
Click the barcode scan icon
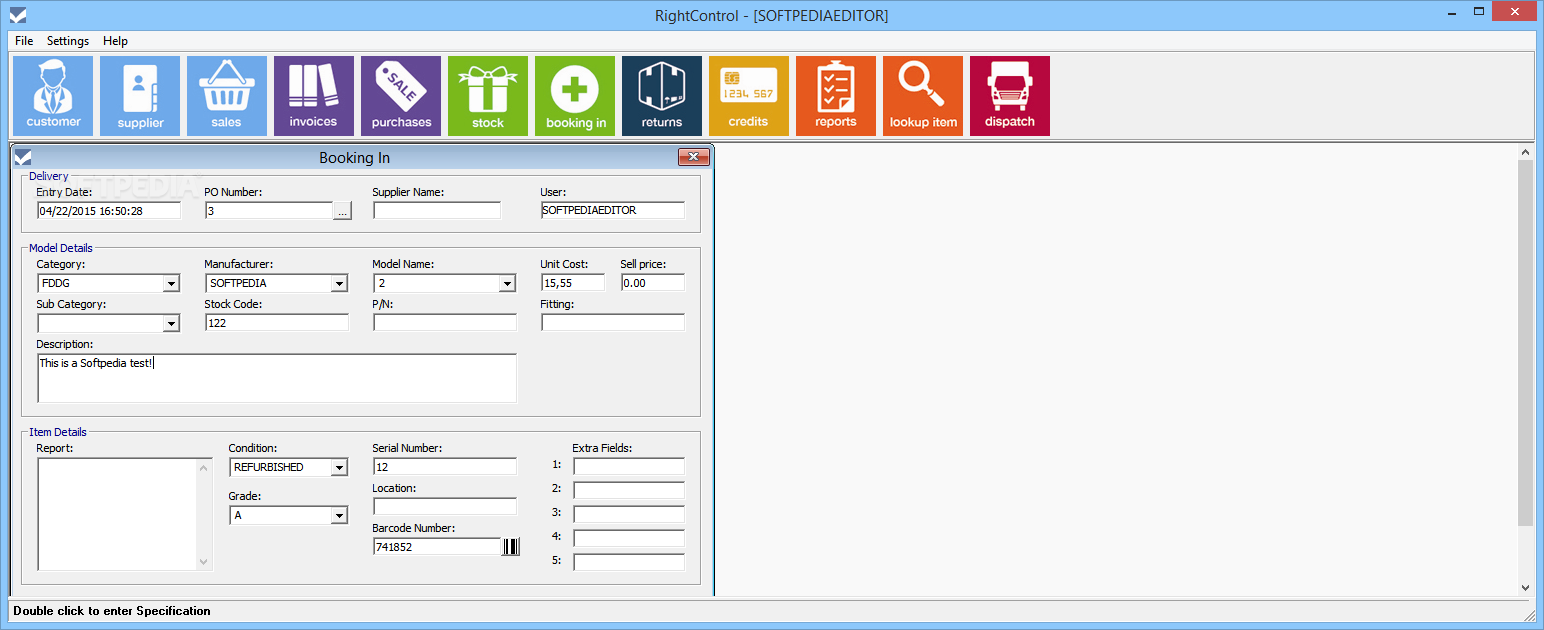click(x=511, y=547)
